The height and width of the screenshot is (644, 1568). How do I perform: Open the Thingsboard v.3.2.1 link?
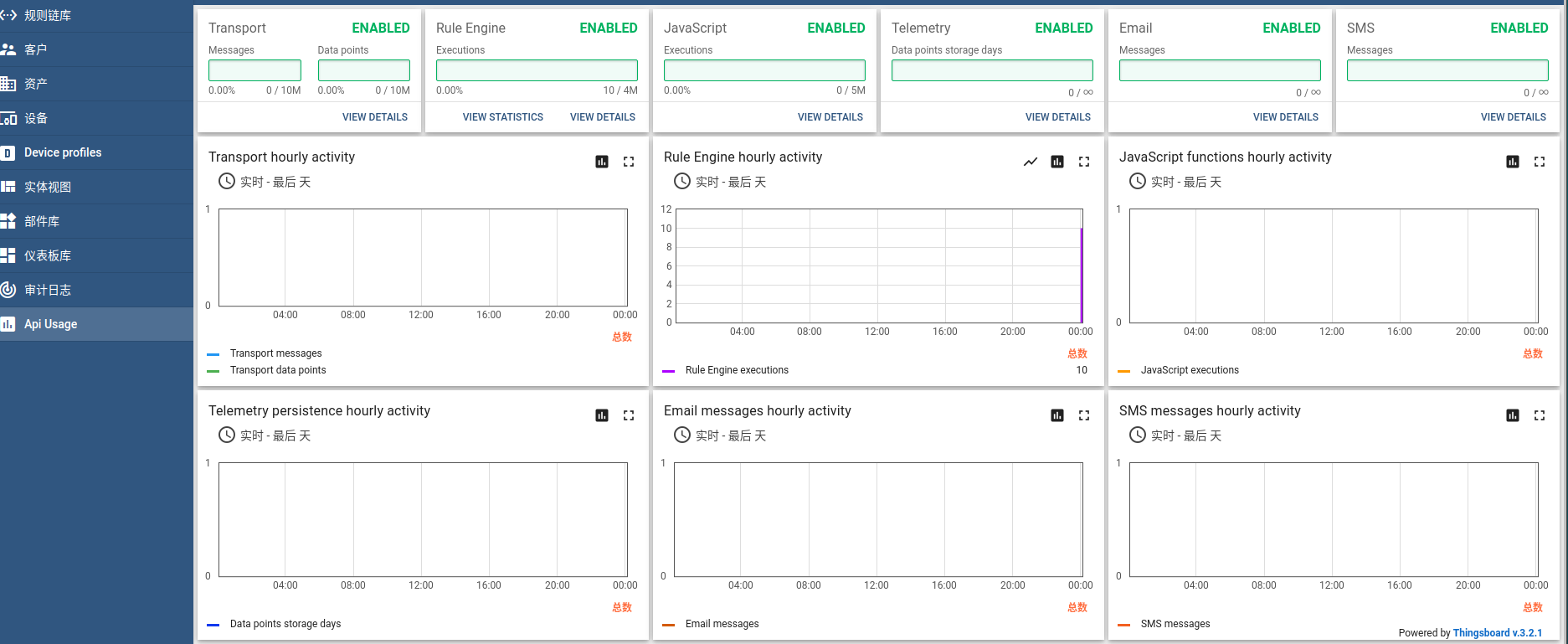point(1498,633)
